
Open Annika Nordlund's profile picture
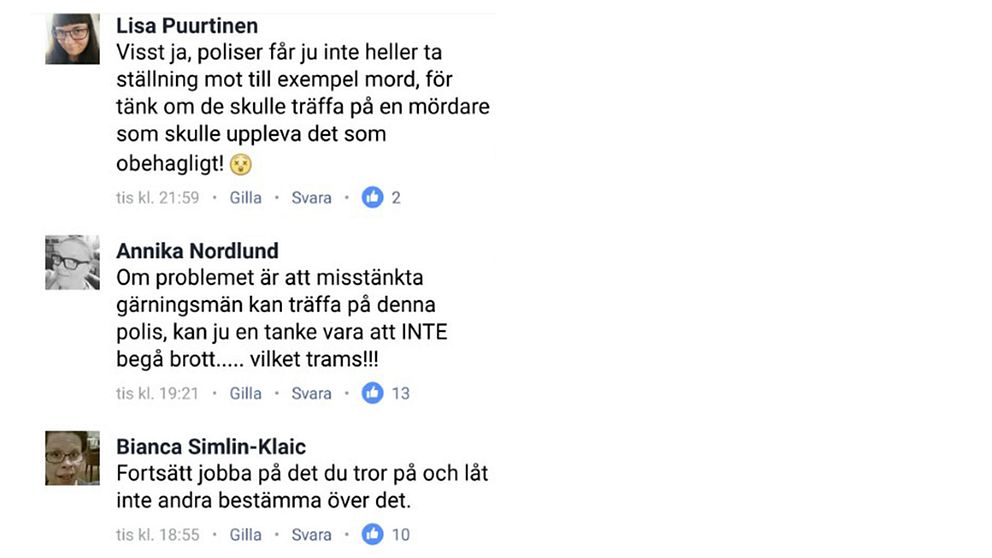[72, 263]
